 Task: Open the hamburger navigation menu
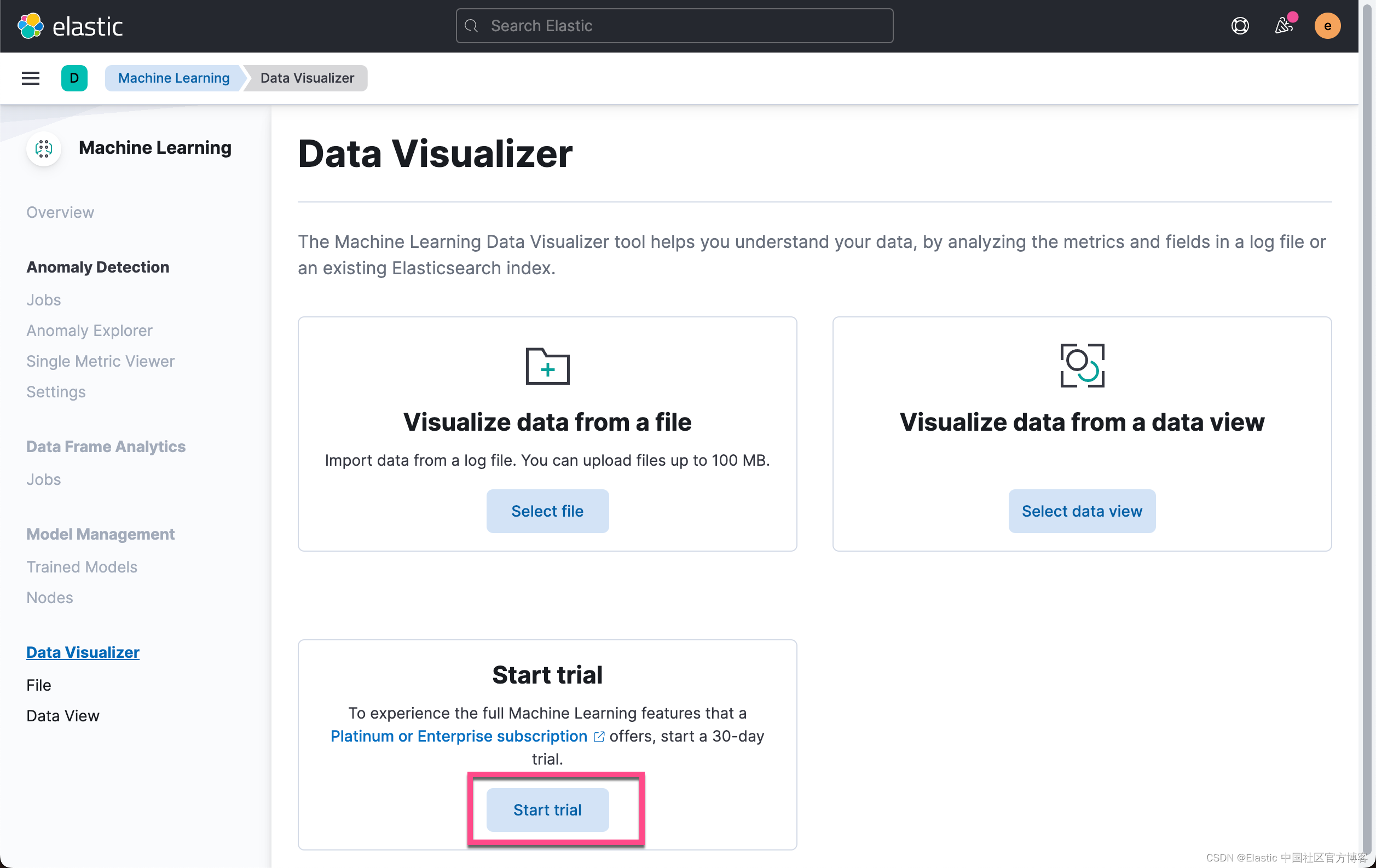tap(30, 78)
